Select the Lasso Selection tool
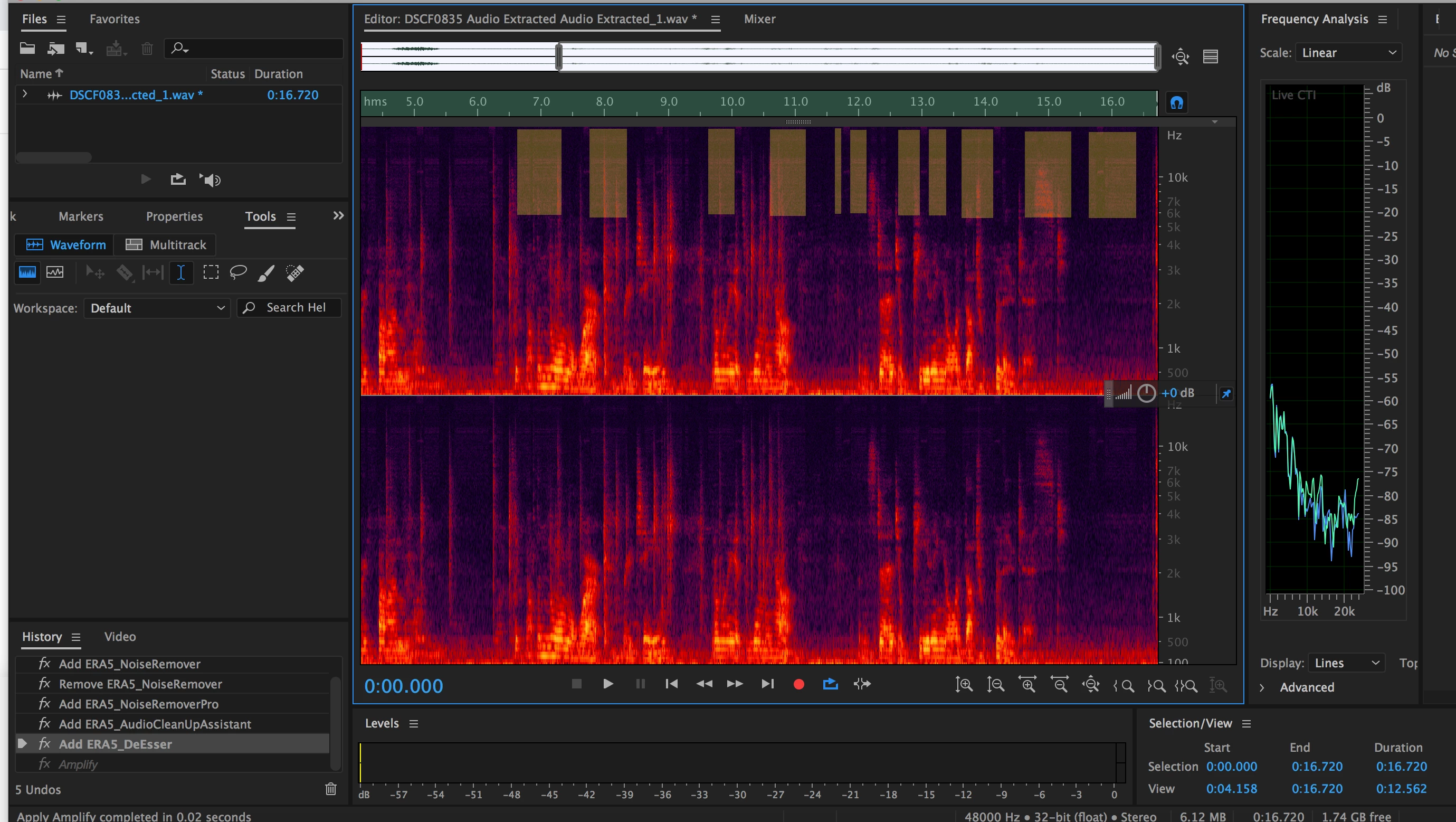This screenshot has height=822, width=1456. [x=238, y=272]
